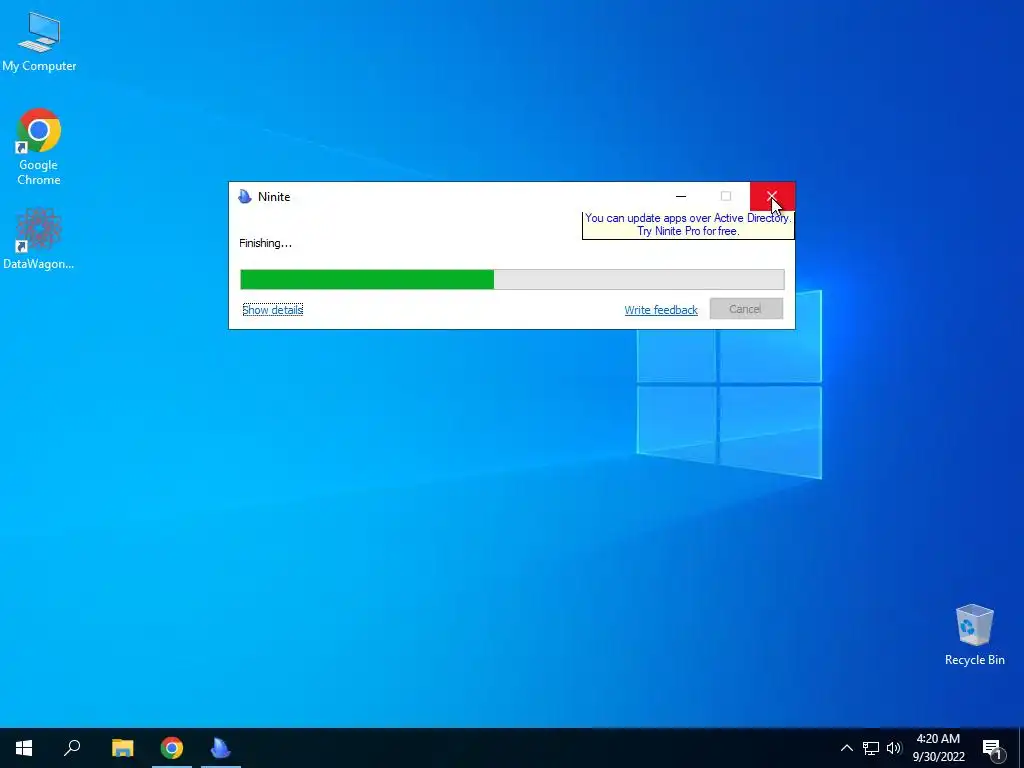
Task: Click the green installation progress bar
Action: [512, 280]
